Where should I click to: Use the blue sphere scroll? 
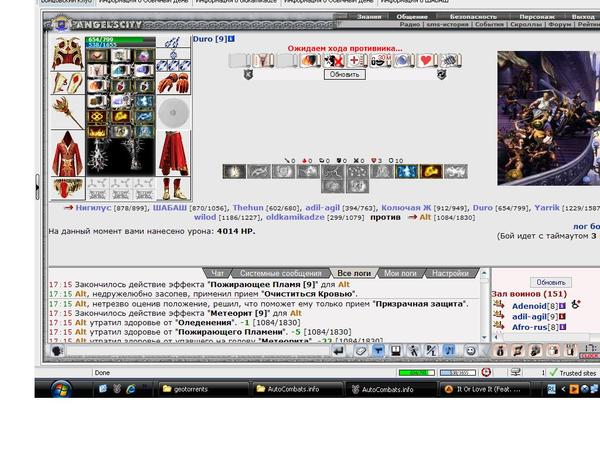click(403, 60)
